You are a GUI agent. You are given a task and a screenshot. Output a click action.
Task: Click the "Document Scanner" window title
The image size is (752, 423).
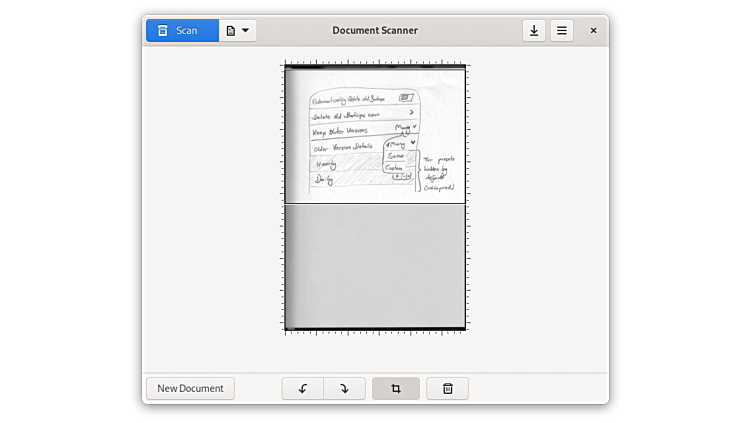[375, 30]
